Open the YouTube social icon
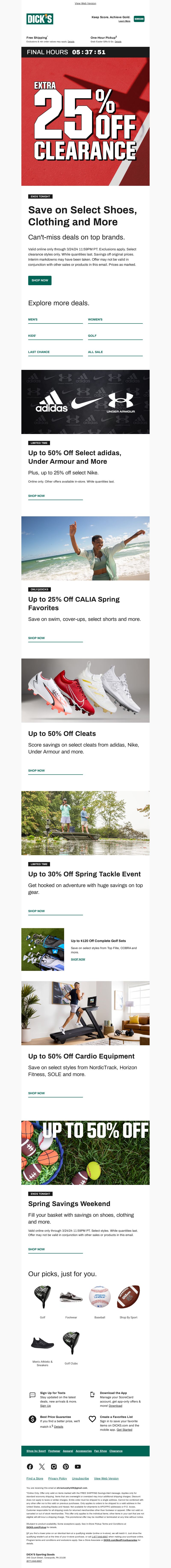 [78, 1466]
